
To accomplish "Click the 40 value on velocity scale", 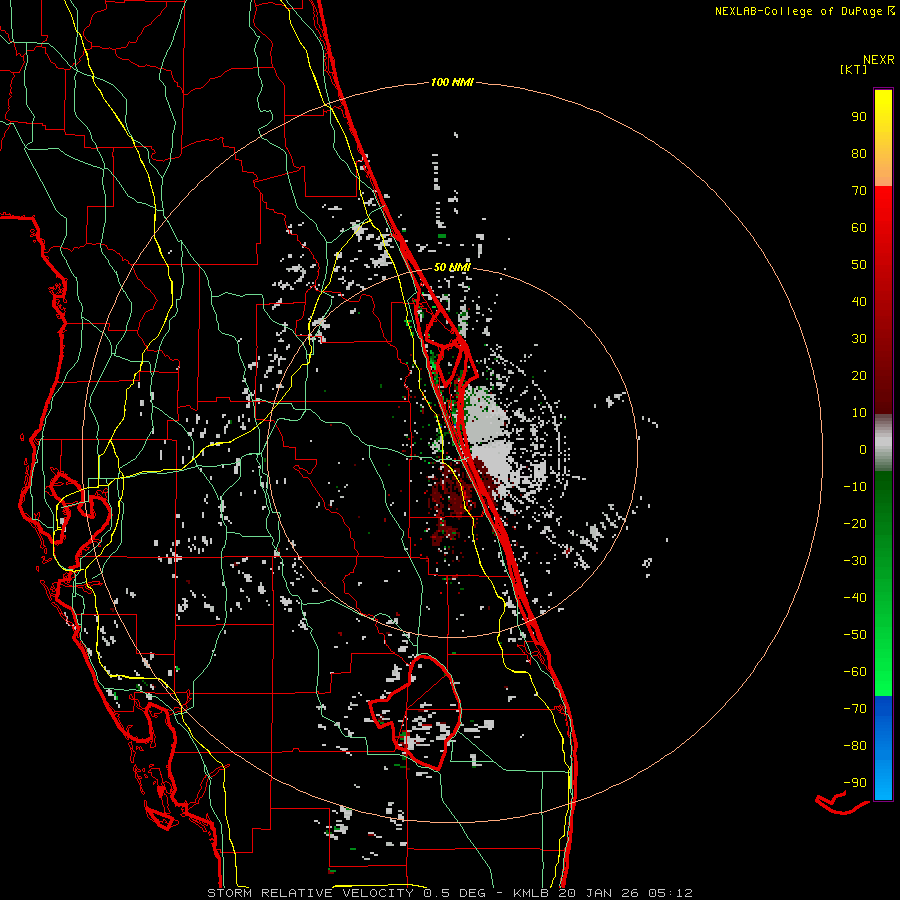I will pos(859,301).
